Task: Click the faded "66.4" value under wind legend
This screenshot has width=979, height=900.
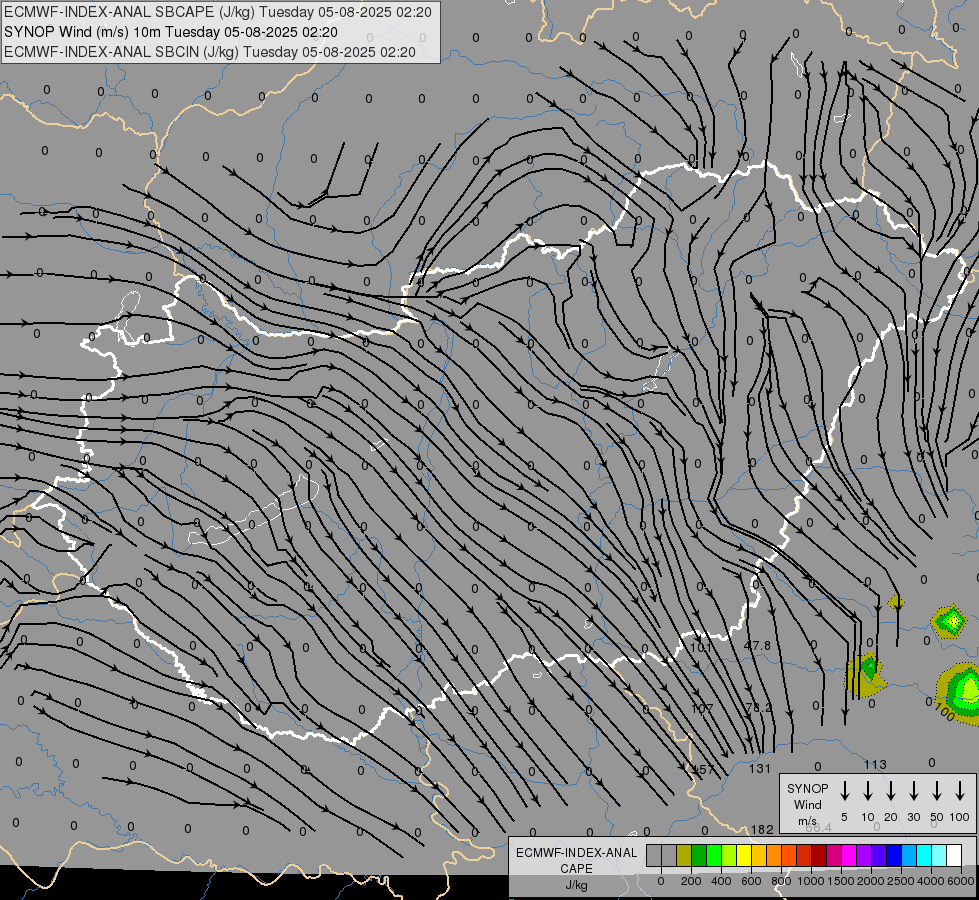Action: click(x=819, y=828)
